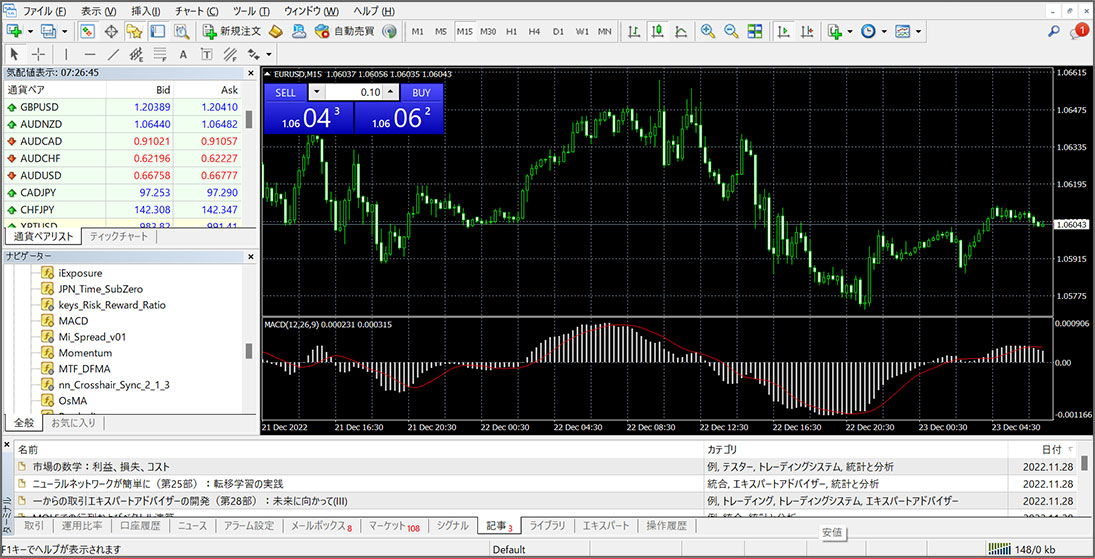Select the arrow cursor tool
Screen dimensions: 1095x559
click(x=15, y=54)
